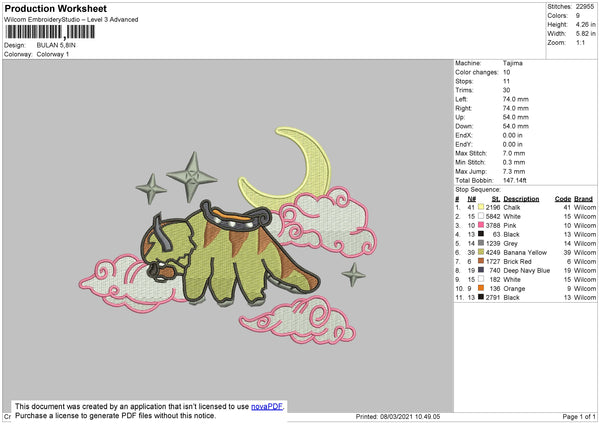Screen dimensions: 600x424
Task: Select the 'Banana Yellow' description text
Action: [x=525, y=253]
